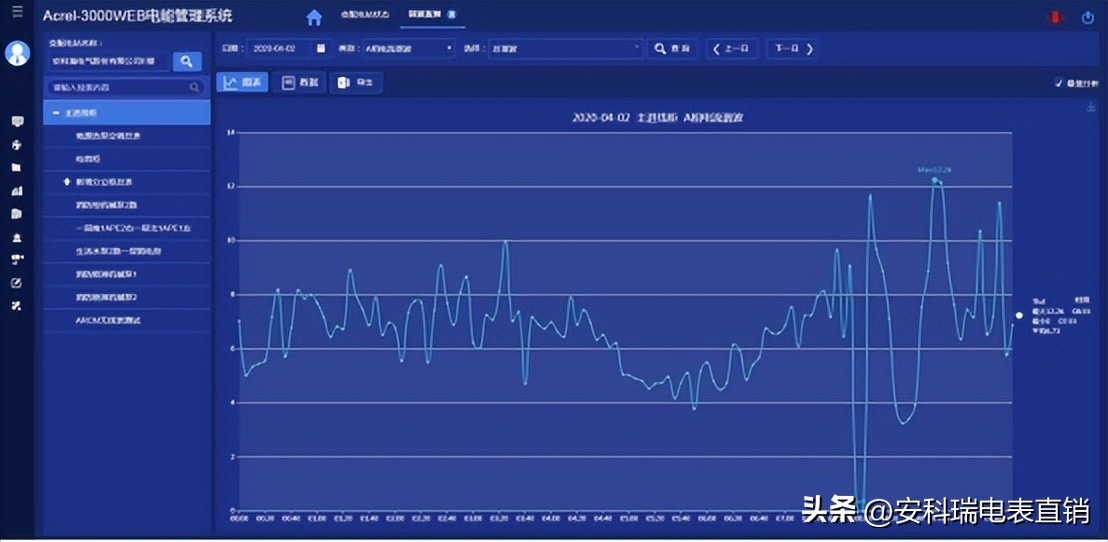Open the wrench tools icon in the sidebar
Screen dimensions: 1108x542
pos(18,306)
